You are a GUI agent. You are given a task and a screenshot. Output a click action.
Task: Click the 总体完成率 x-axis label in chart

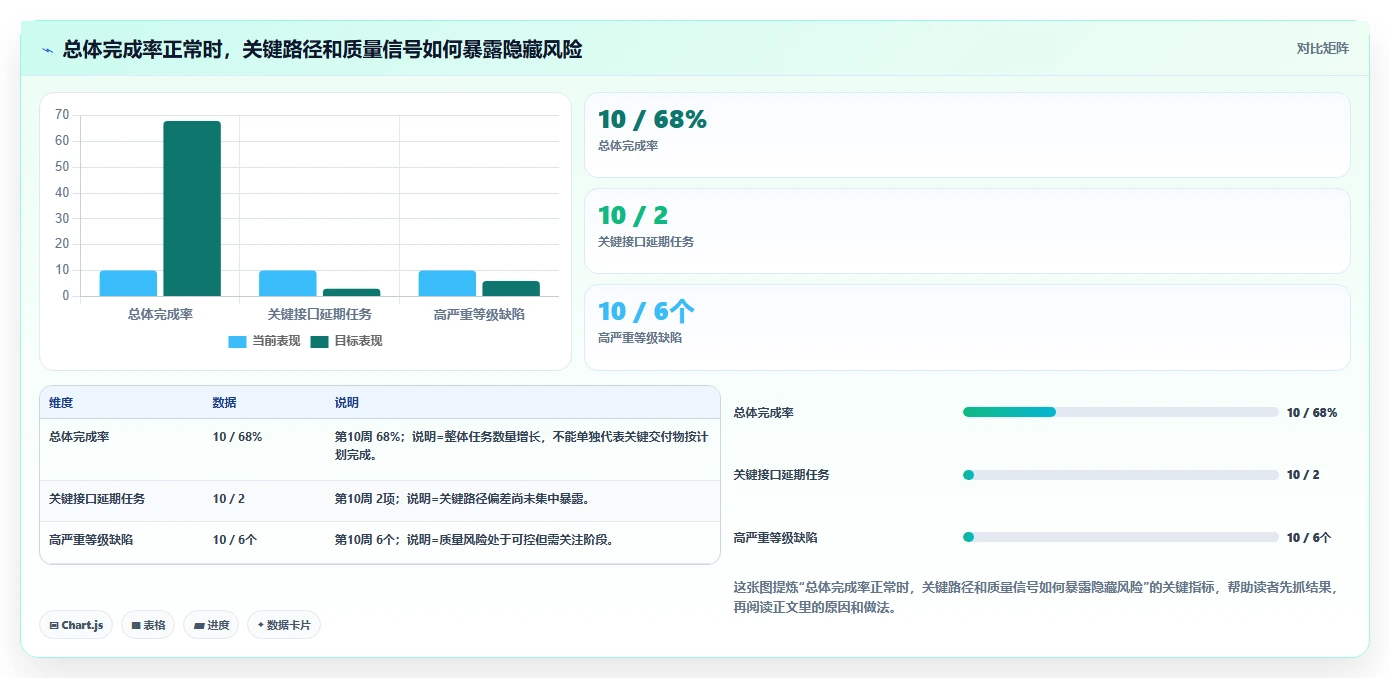pos(160,314)
